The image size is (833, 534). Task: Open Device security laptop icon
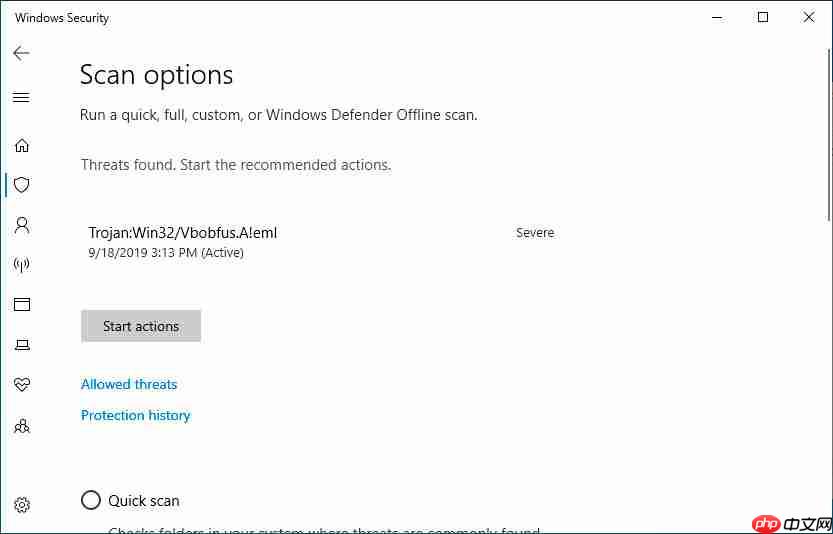(22, 345)
